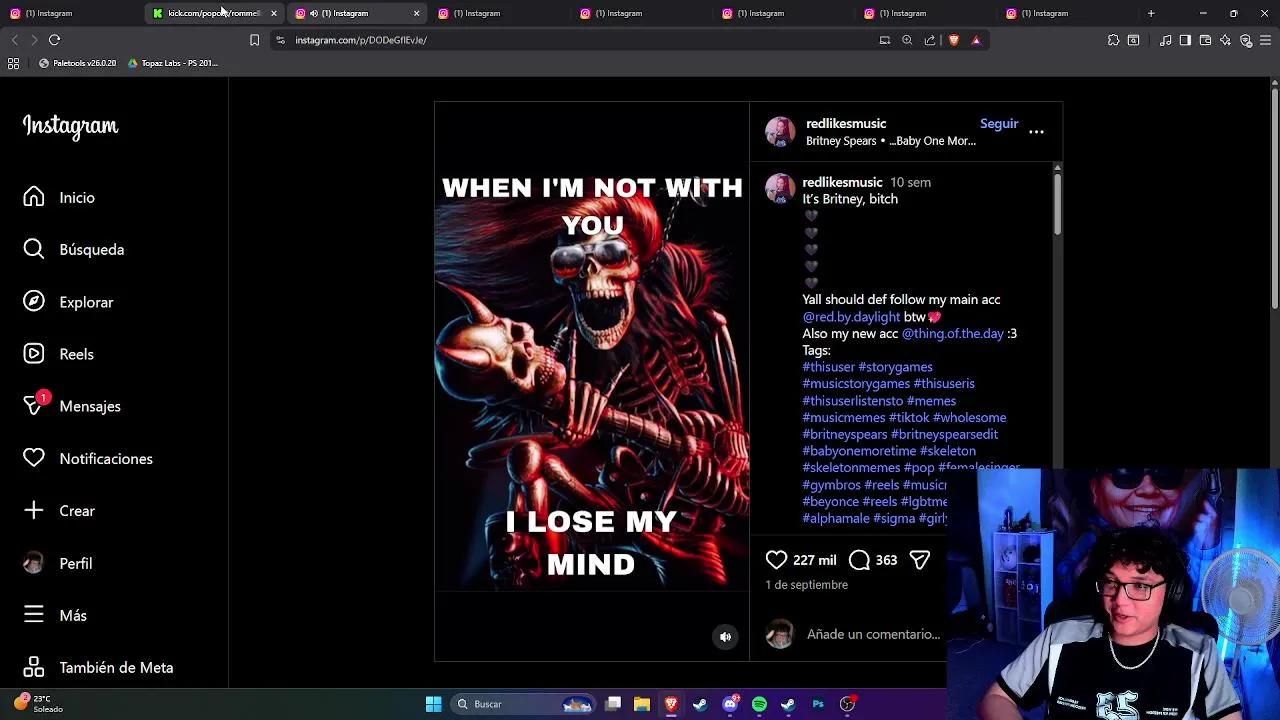The height and width of the screenshot is (720, 1280).
Task: Click the 227 mil likes count
Action: tap(814, 560)
